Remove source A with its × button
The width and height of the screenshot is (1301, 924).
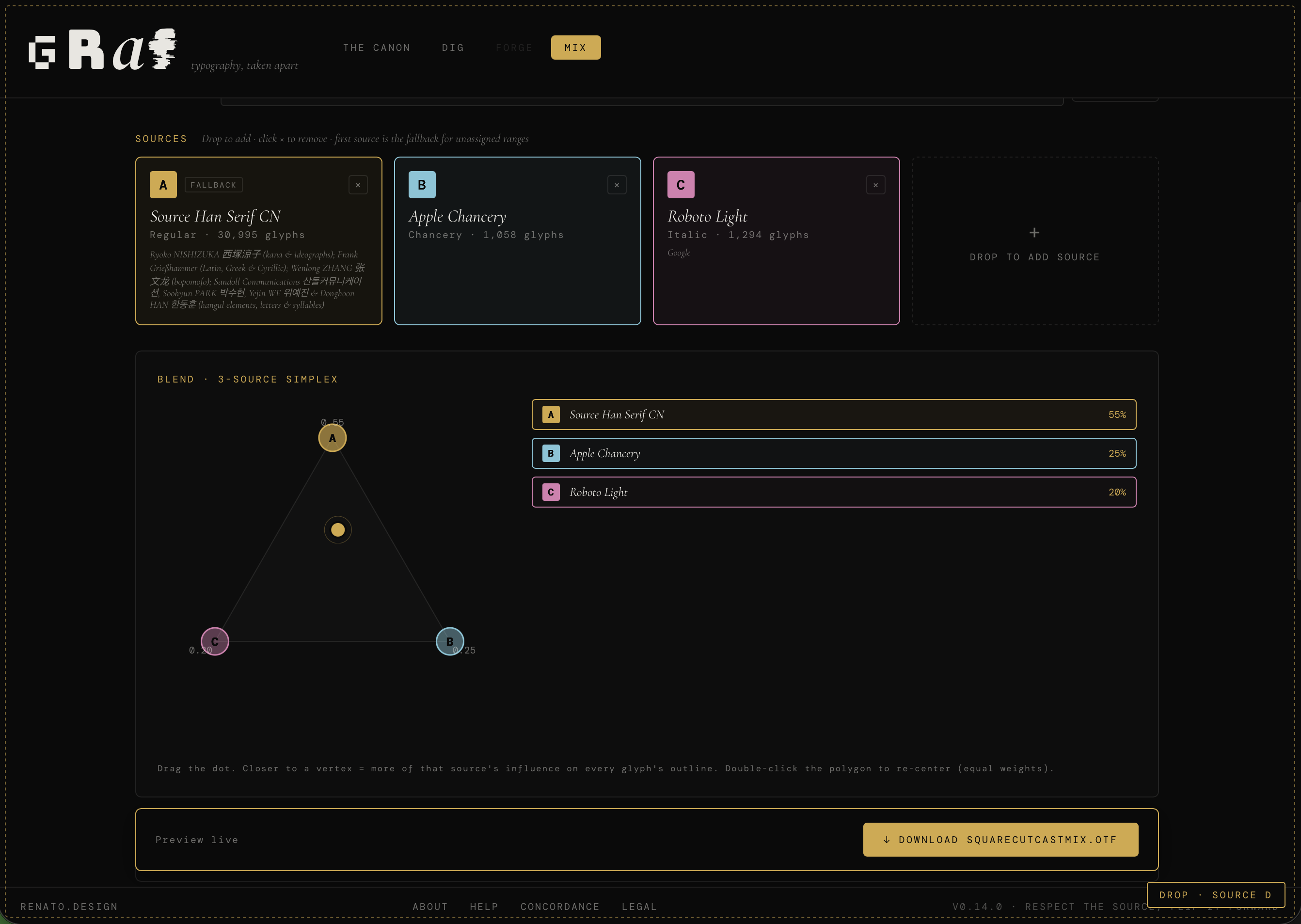pyautogui.click(x=358, y=185)
